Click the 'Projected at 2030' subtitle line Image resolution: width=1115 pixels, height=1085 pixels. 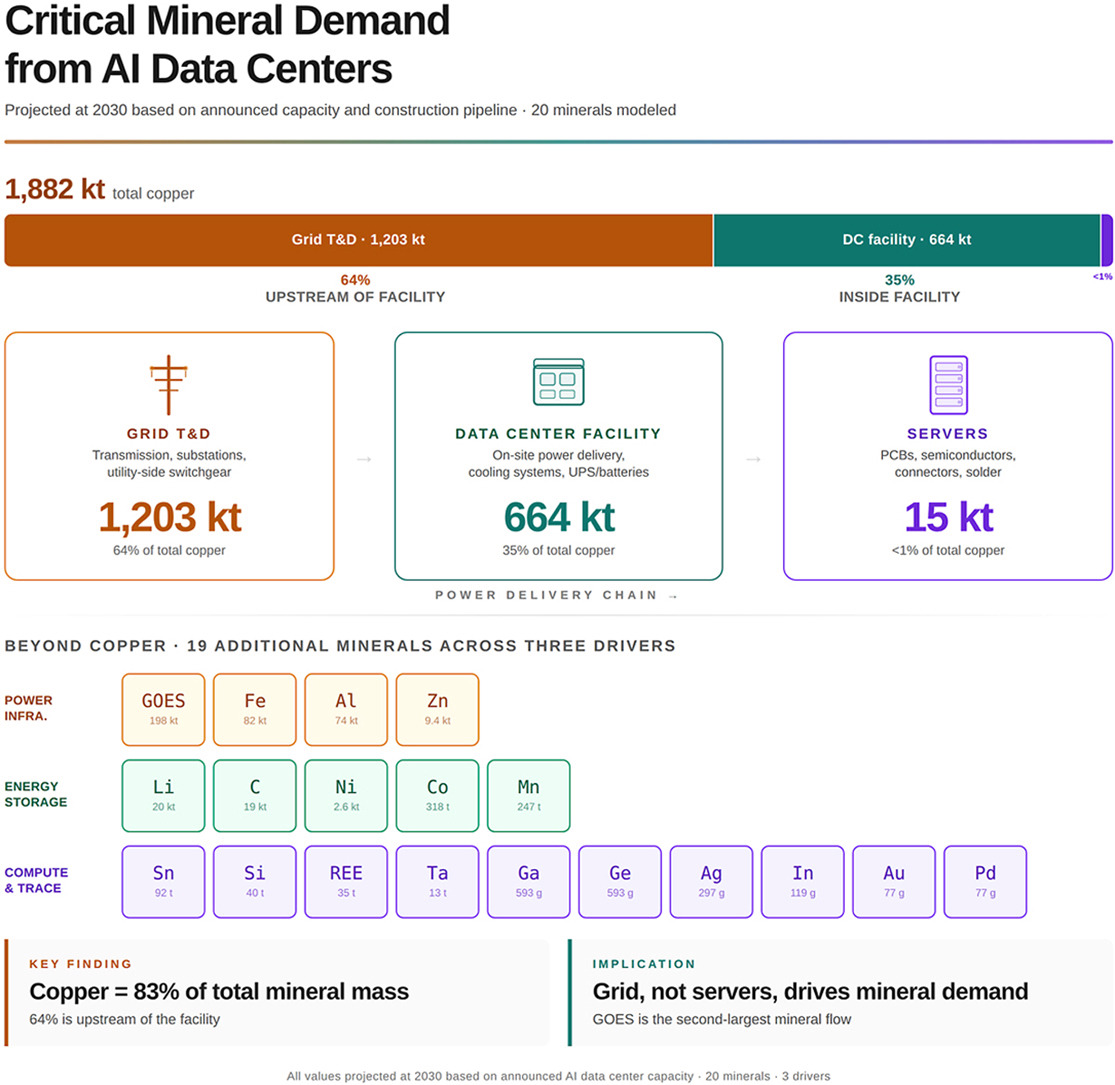click(340, 110)
